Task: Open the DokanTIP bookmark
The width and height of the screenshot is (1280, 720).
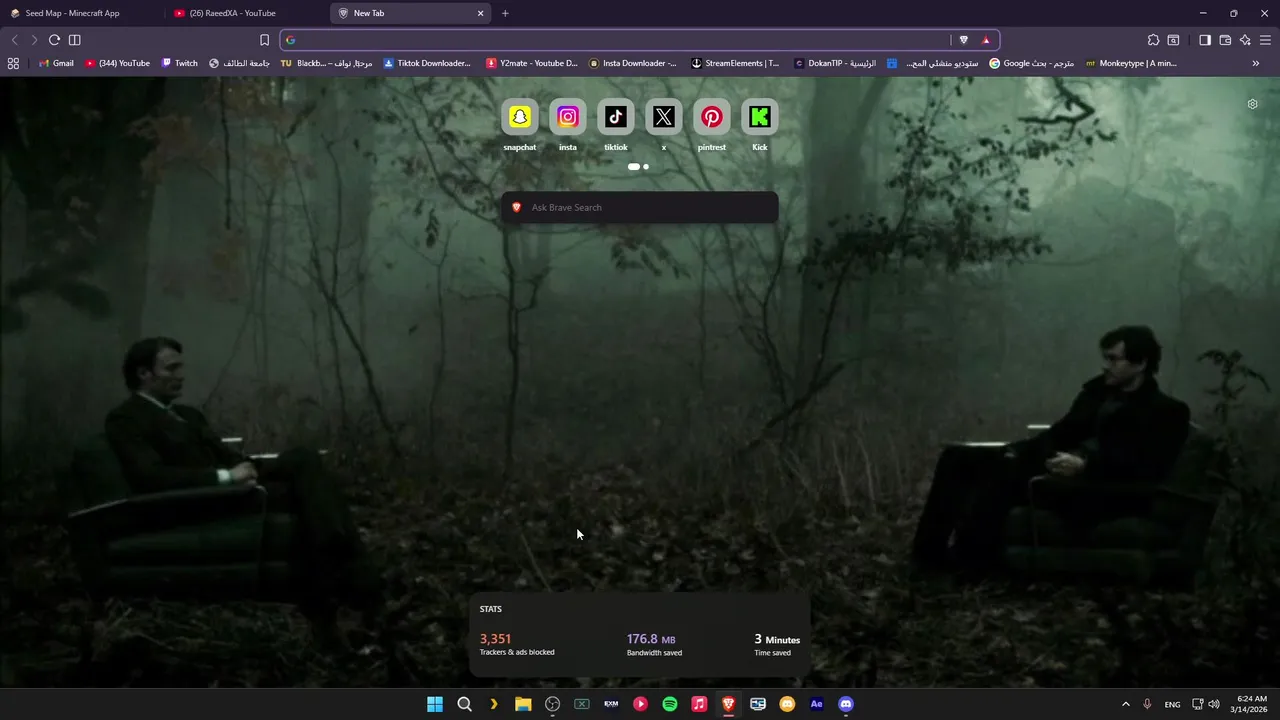Action: click(835, 63)
